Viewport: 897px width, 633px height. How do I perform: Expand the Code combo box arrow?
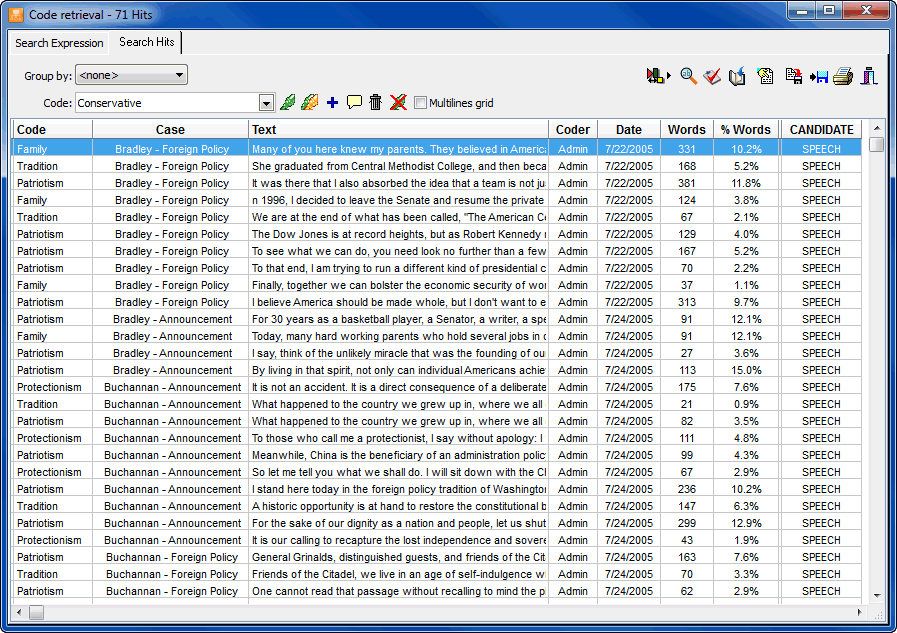(x=266, y=103)
